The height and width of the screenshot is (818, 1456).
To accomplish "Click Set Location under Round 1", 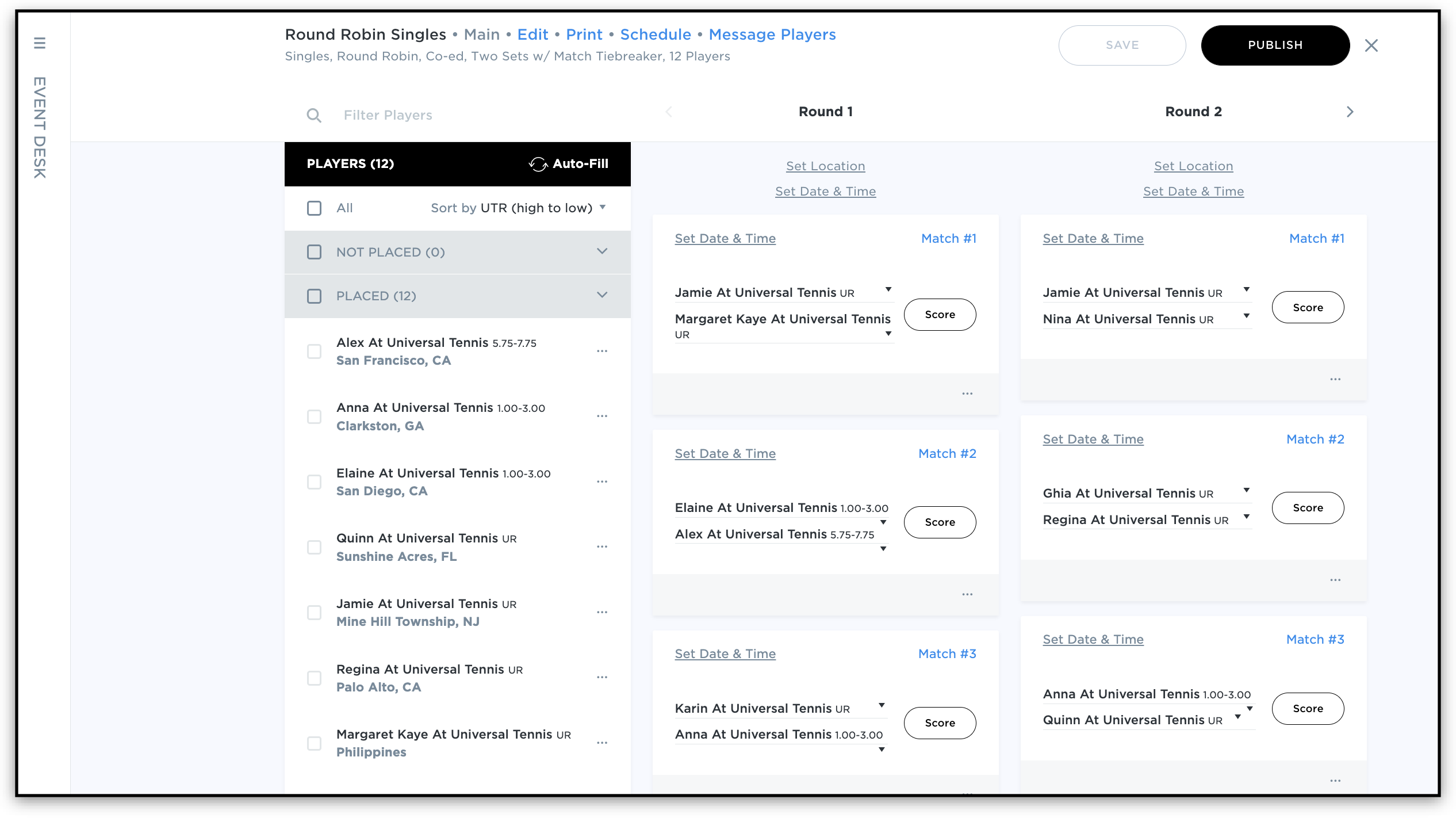I will (825, 166).
